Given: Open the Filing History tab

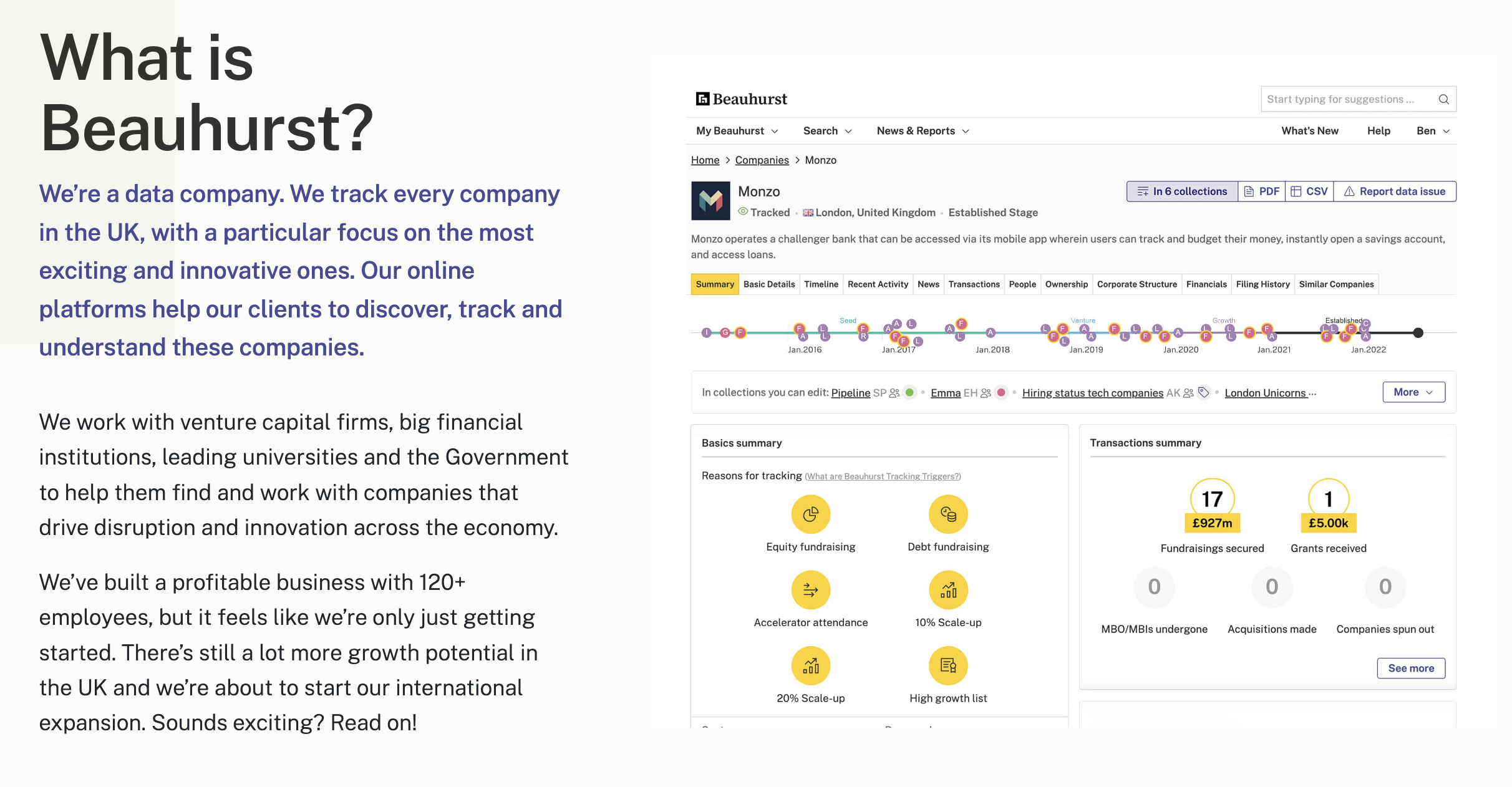Looking at the screenshot, I should 1262,284.
